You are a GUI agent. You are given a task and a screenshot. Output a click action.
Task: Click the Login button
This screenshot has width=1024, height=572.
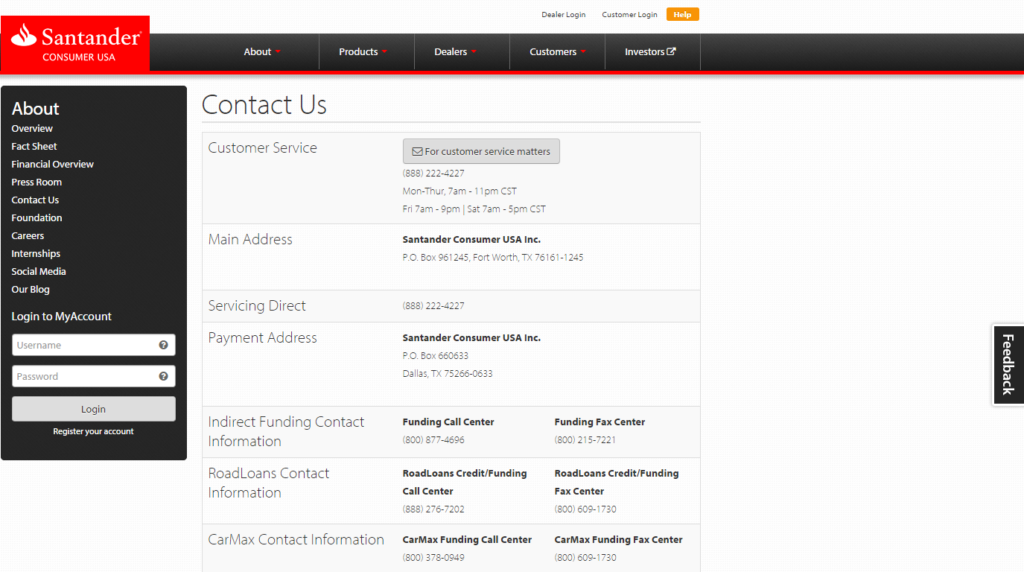click(x=93, y=409)
